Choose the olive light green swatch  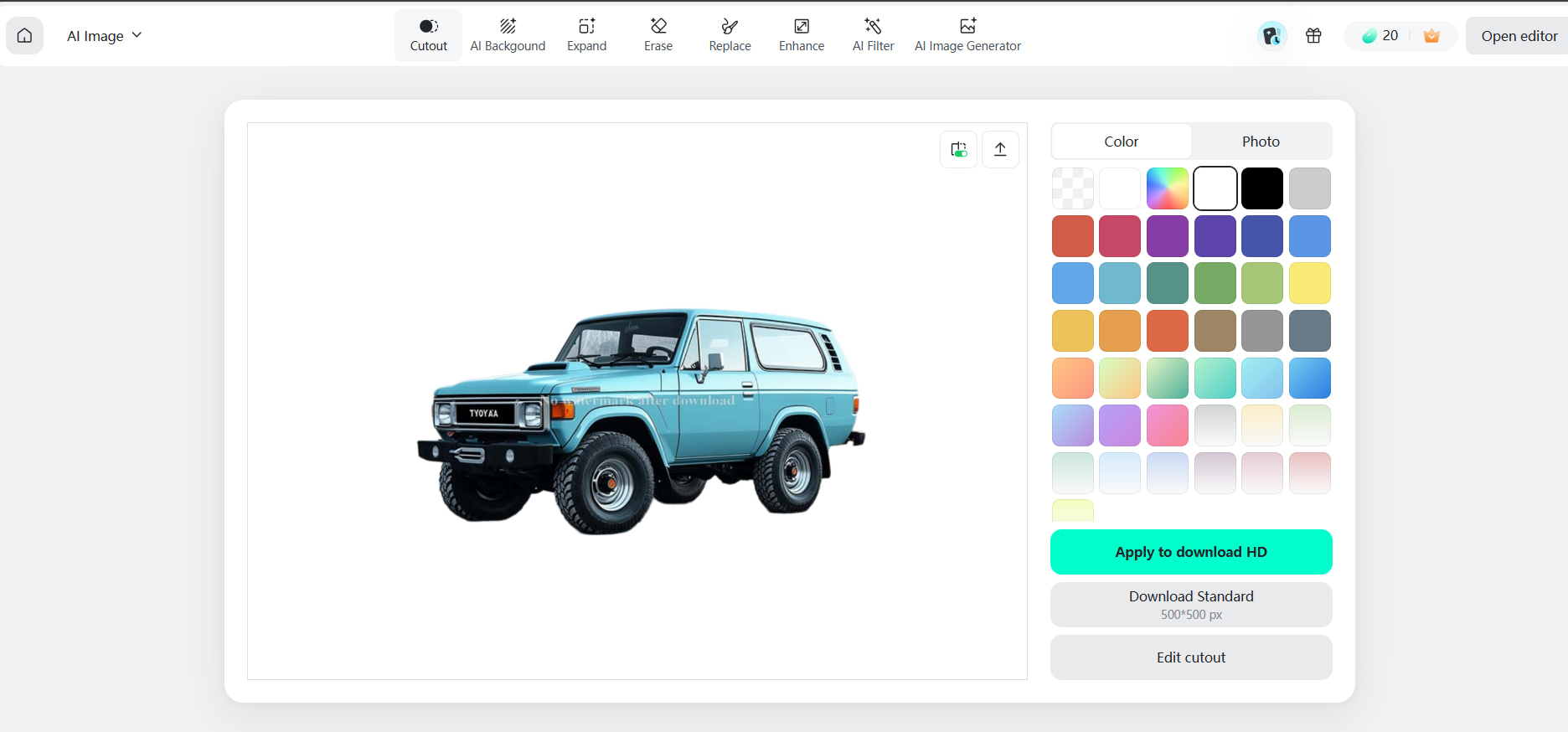1262,283
